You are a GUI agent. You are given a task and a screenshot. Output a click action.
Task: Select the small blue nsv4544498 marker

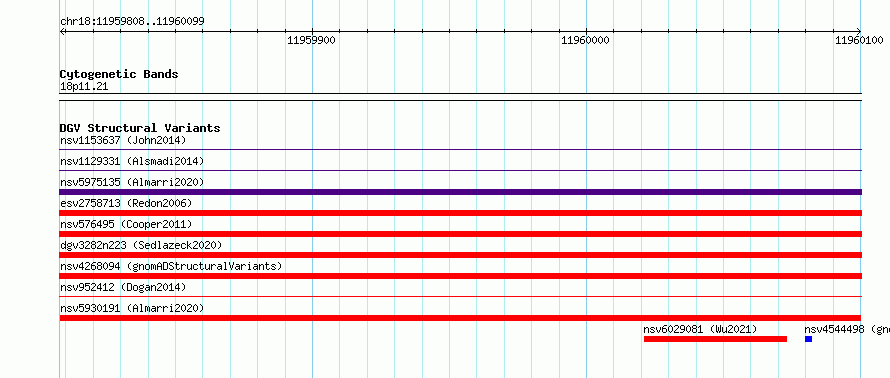[x=808, y=339]
